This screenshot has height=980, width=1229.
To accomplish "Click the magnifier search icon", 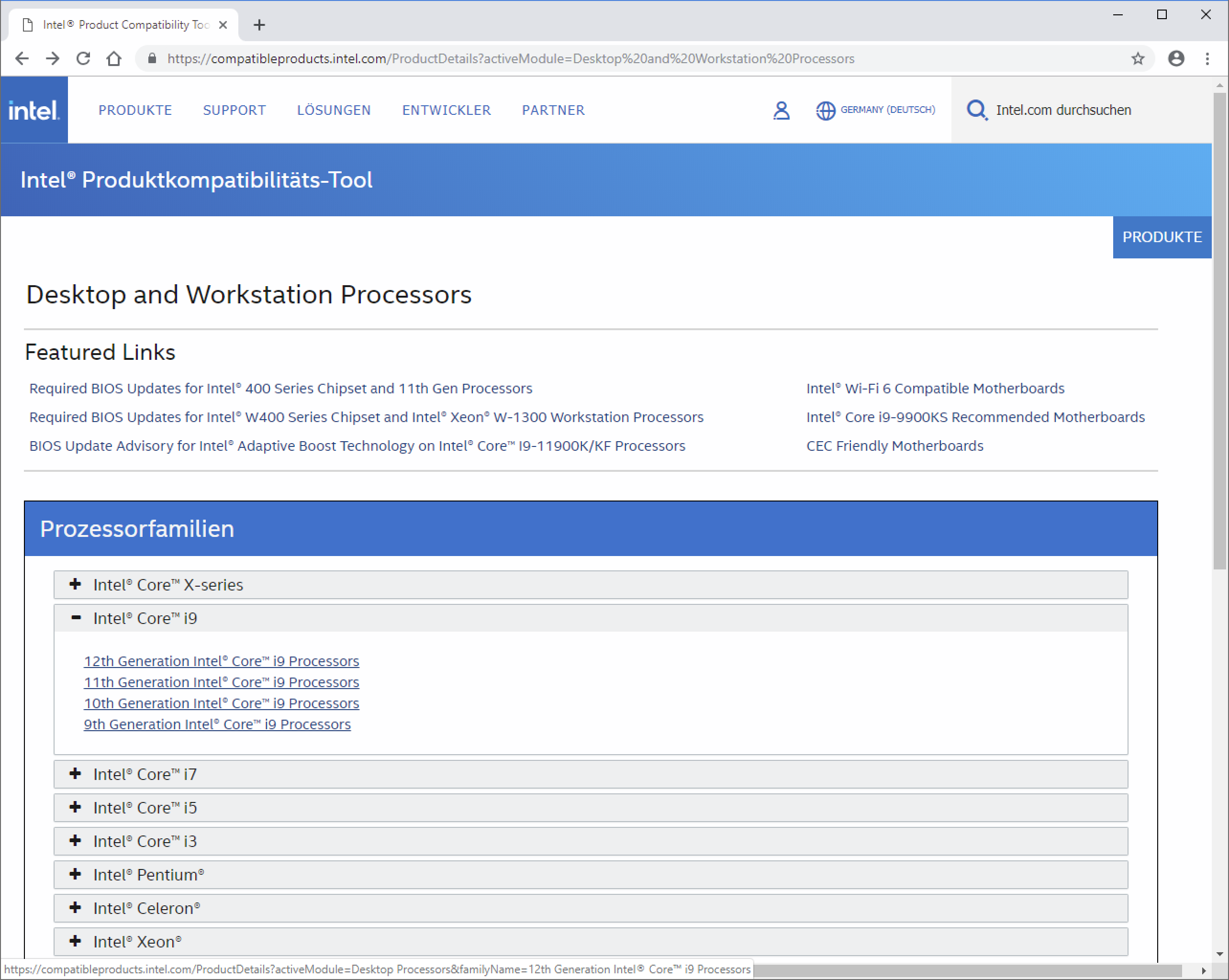I will (x=976, y=110).
